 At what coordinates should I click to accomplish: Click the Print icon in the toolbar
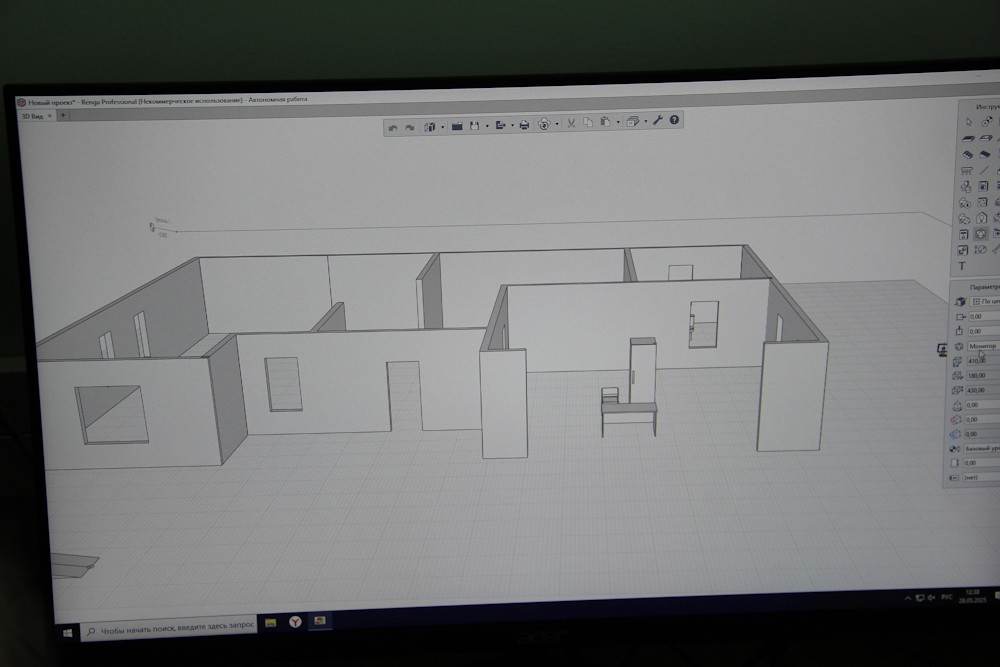click(523, 125)
